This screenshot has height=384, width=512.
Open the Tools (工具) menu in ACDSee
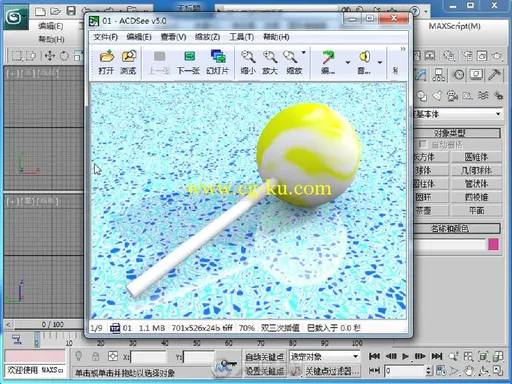point(242,37)
